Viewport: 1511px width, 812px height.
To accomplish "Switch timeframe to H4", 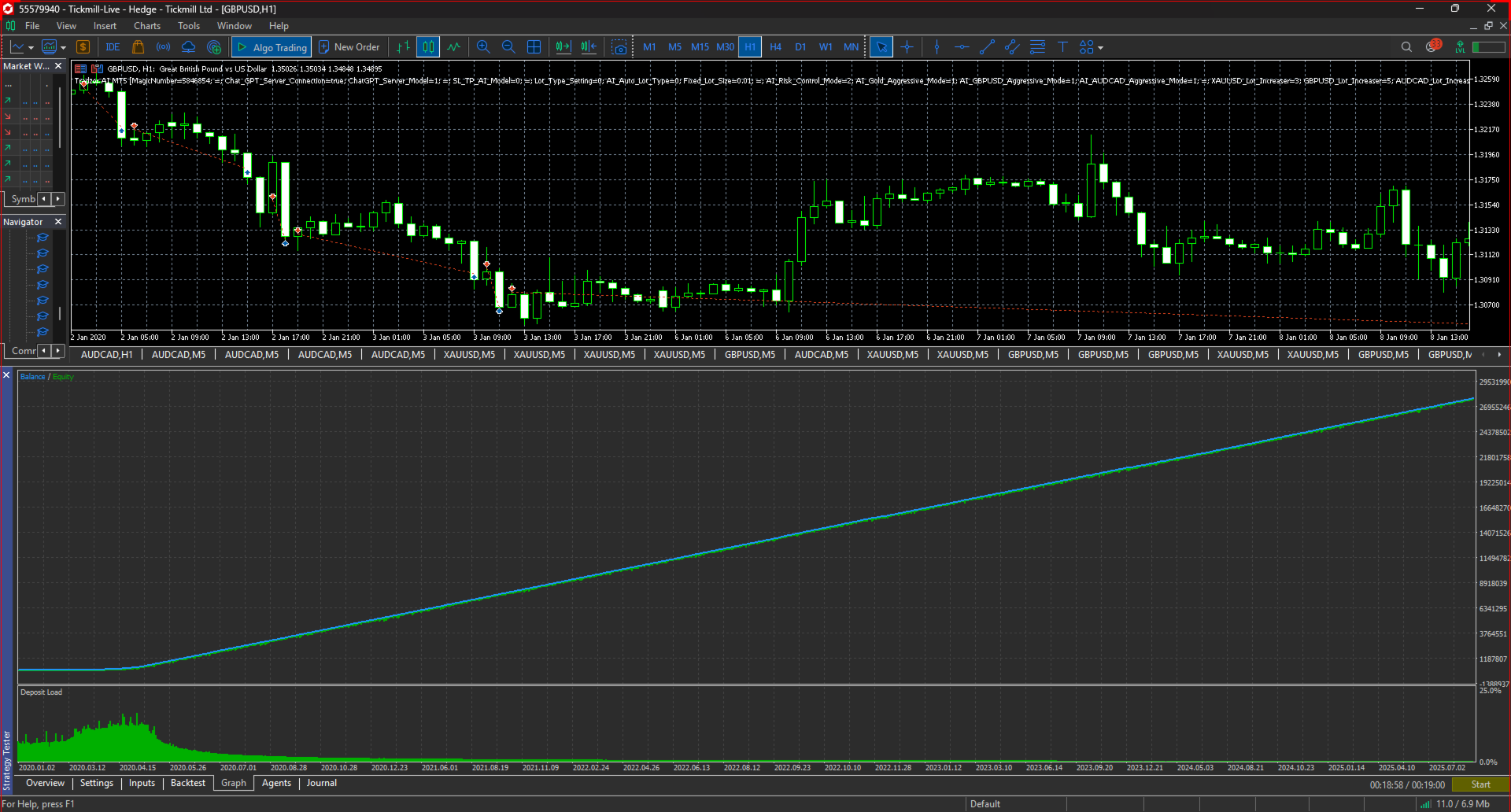I will pos(775,47).
